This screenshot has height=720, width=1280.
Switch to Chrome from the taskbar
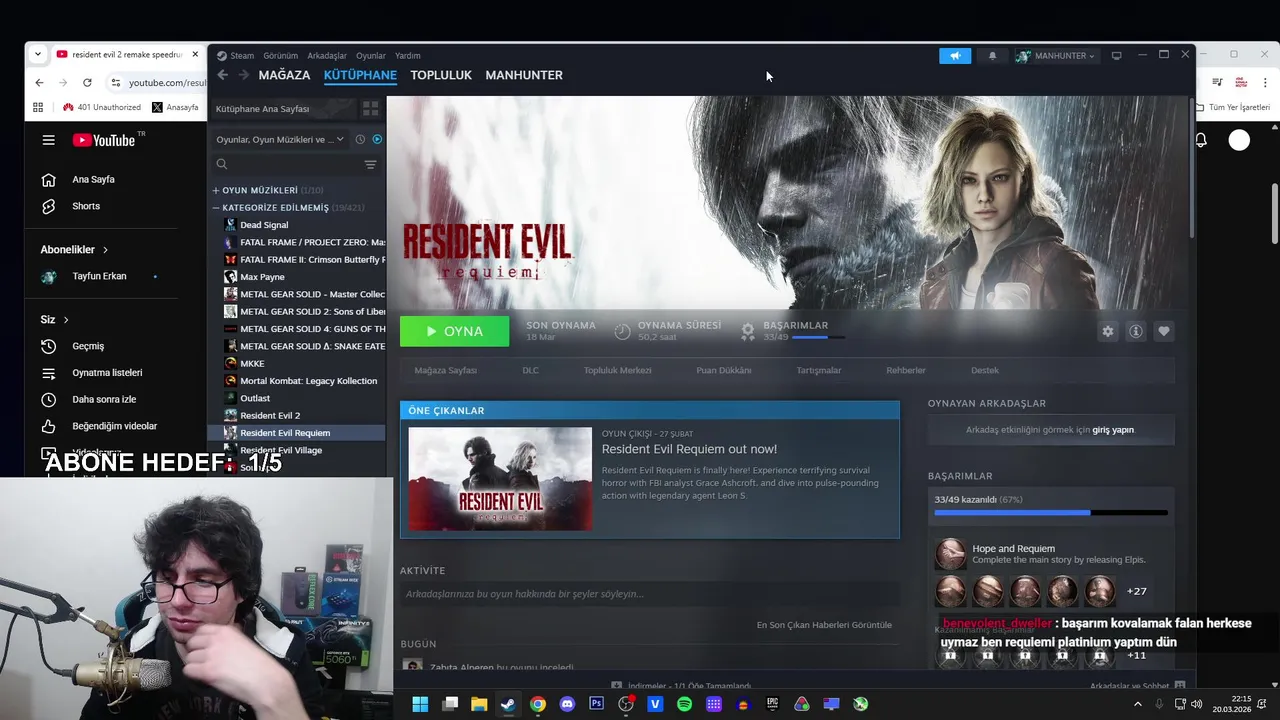[538, 704]
